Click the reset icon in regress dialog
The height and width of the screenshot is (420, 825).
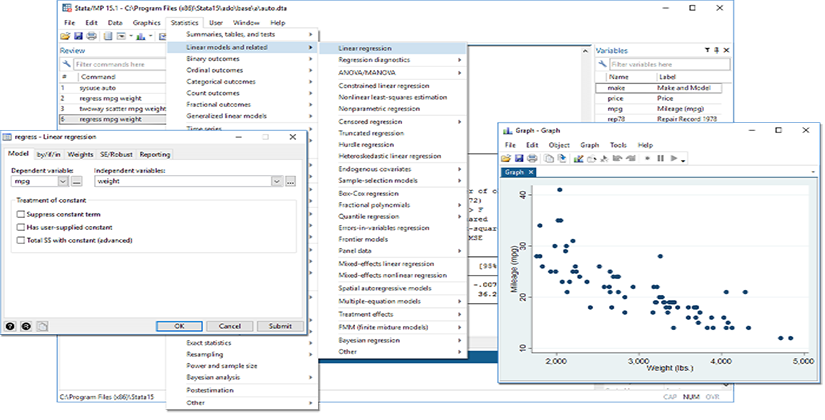pyautogui.click(x=24, y=326)
